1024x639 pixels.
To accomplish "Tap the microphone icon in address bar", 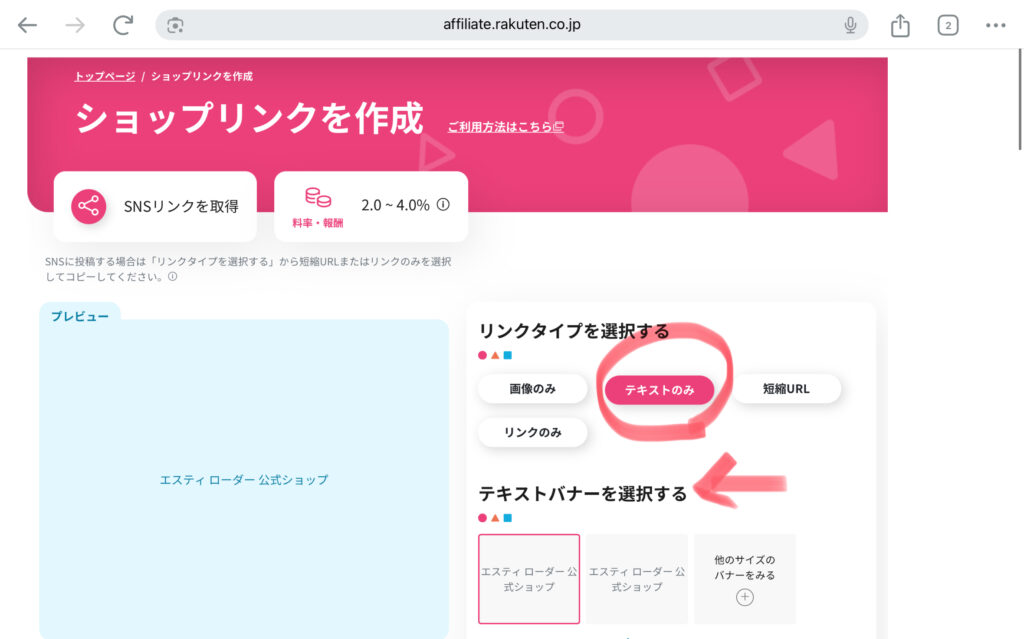I will coord(850,25).
